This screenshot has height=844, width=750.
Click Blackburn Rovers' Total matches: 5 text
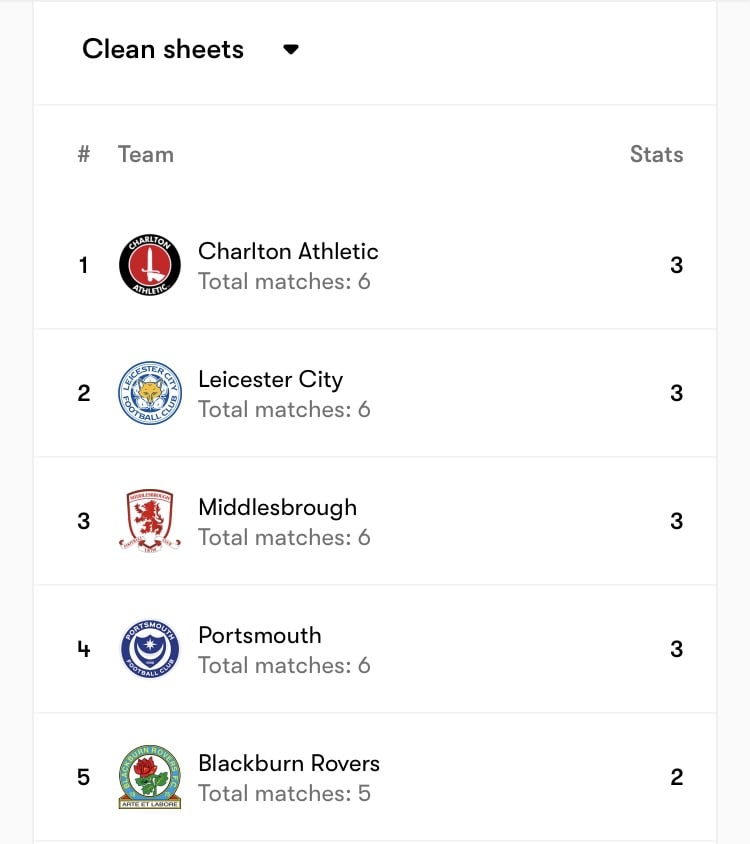pos(284,793)
